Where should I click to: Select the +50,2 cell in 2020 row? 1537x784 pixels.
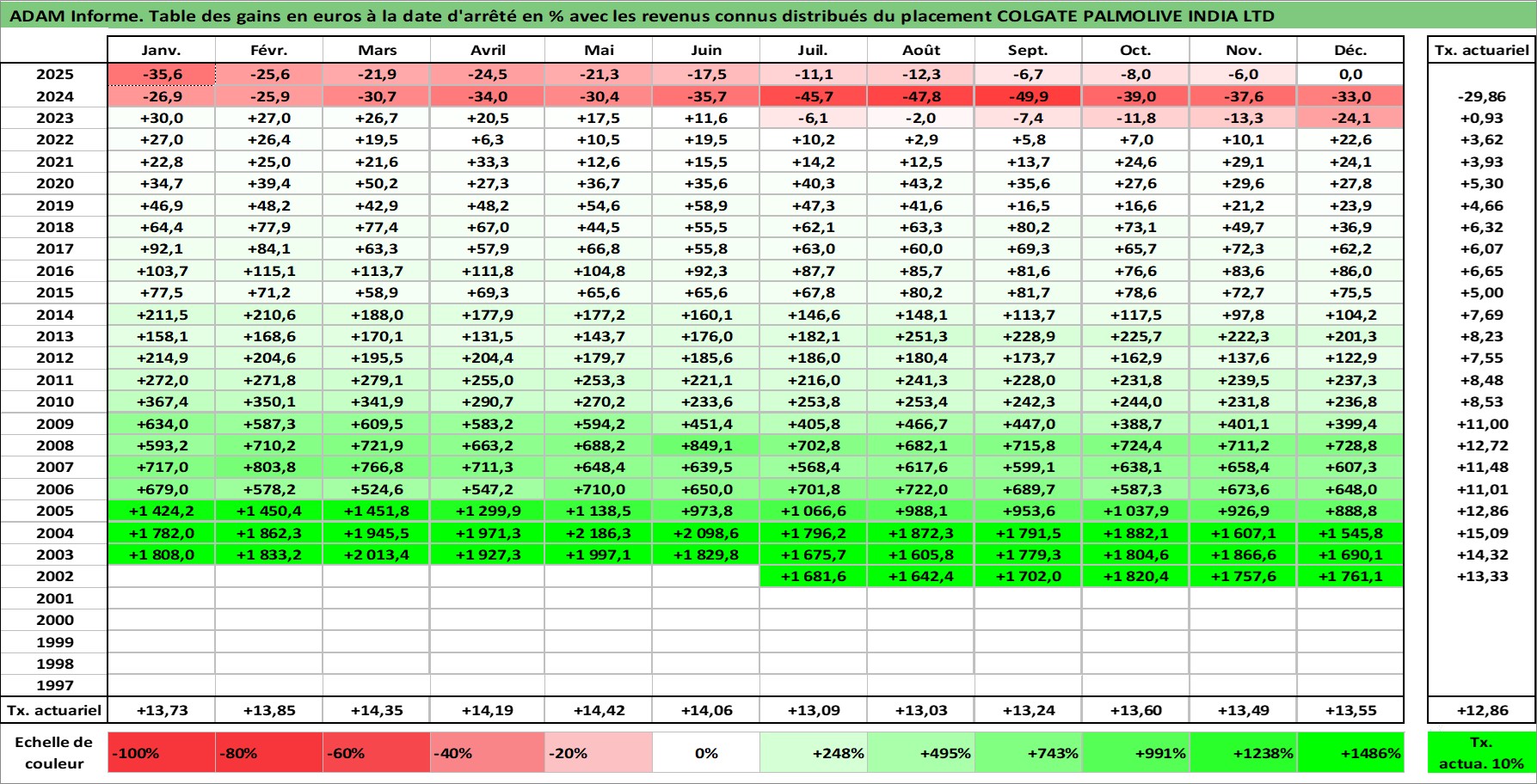point(377,183)
